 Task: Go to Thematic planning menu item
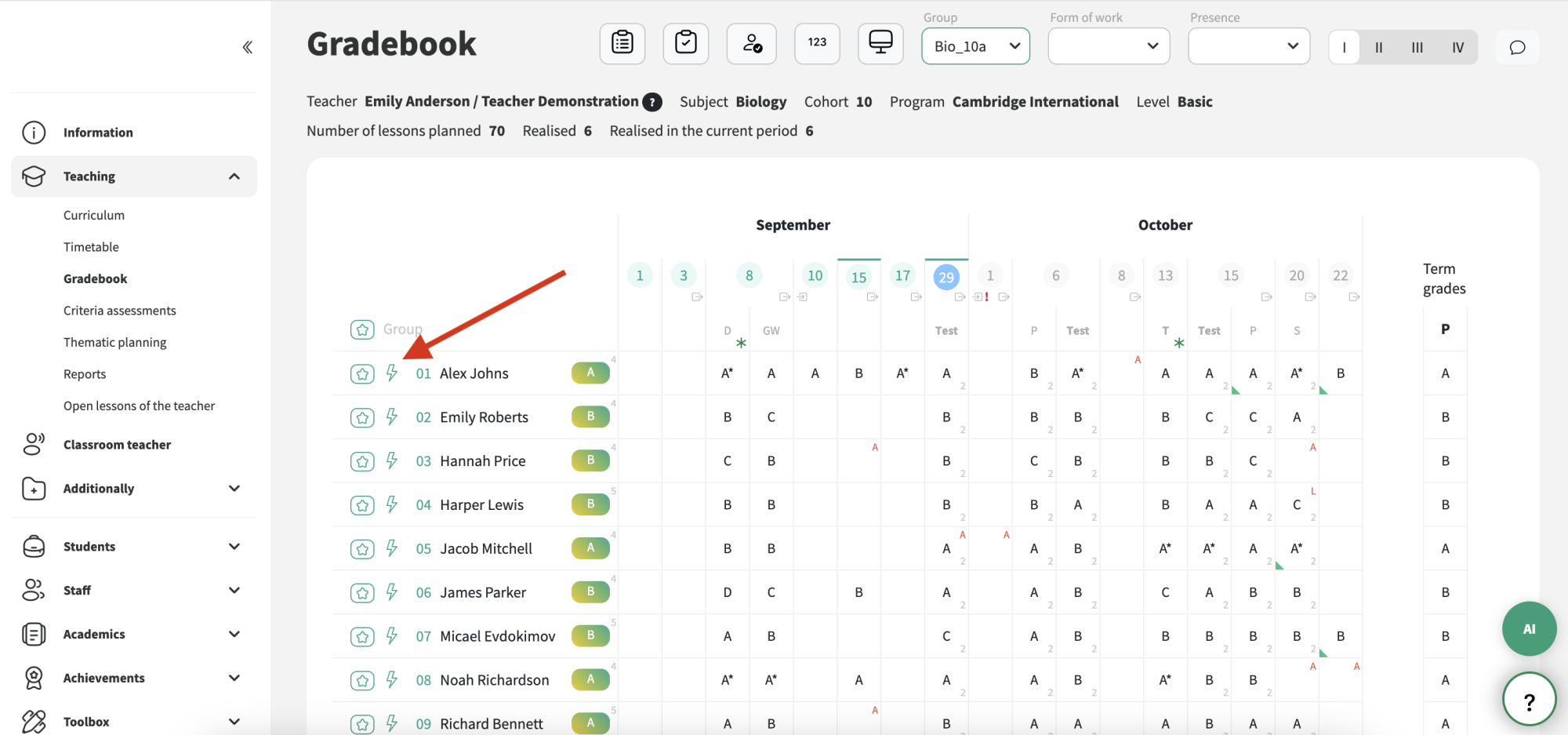tap(115, 342)
